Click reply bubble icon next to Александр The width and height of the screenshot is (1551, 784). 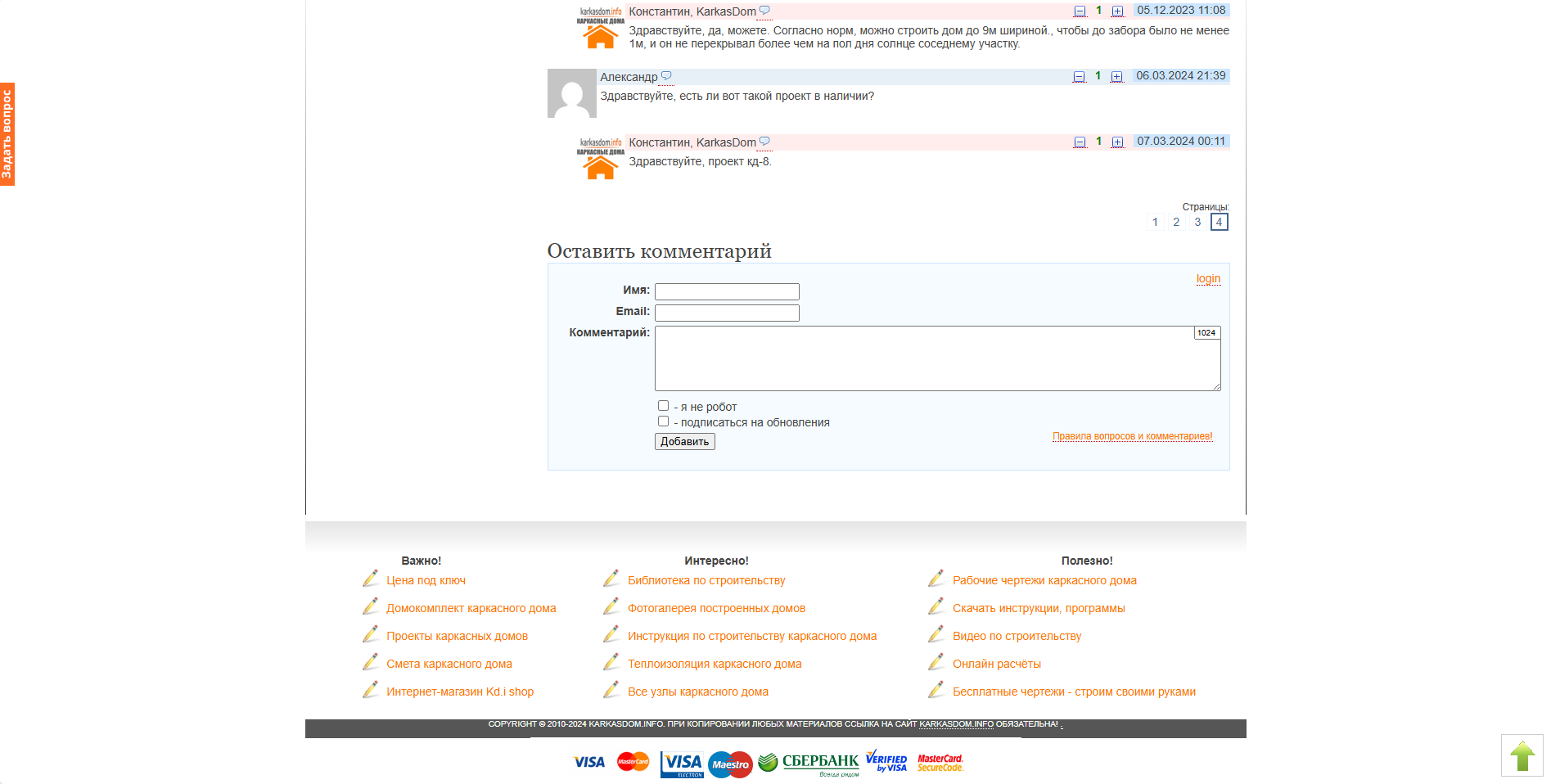666,76
